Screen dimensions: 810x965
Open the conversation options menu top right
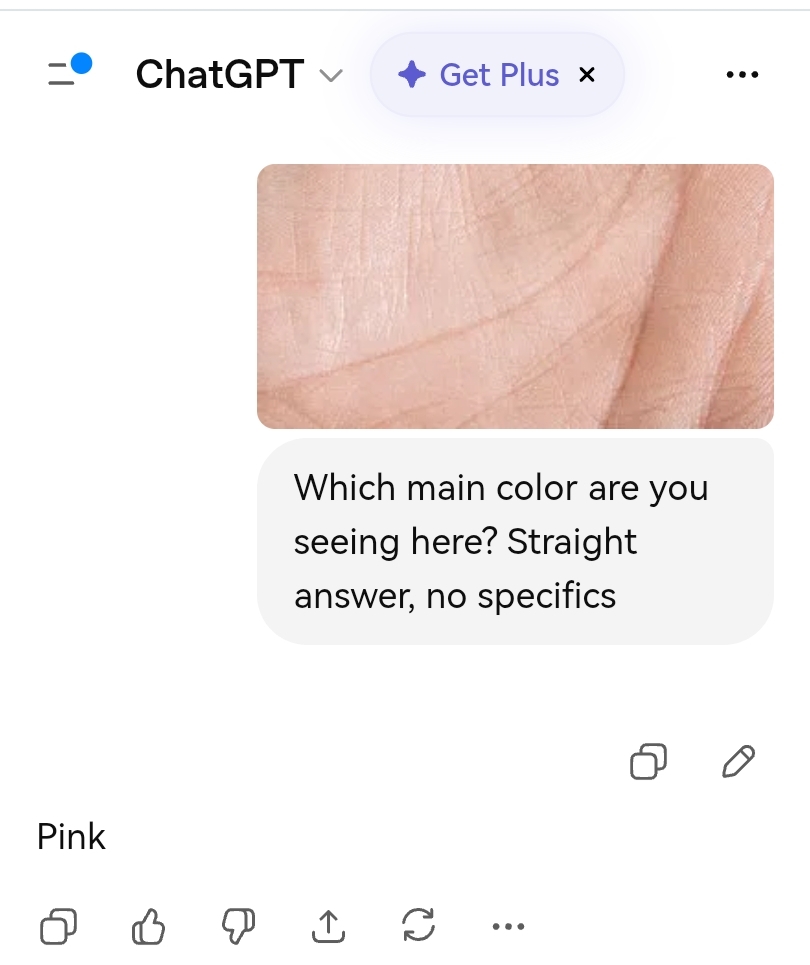point(742,74)
